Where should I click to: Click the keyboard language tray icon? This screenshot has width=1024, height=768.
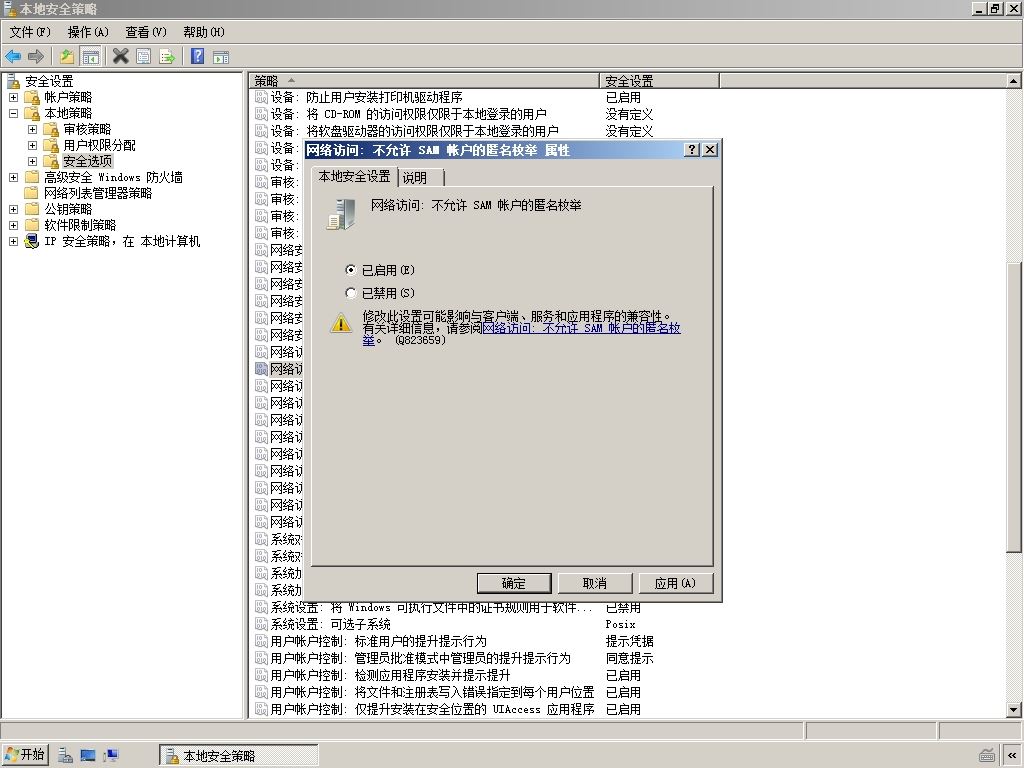click(x=987, y=756)
